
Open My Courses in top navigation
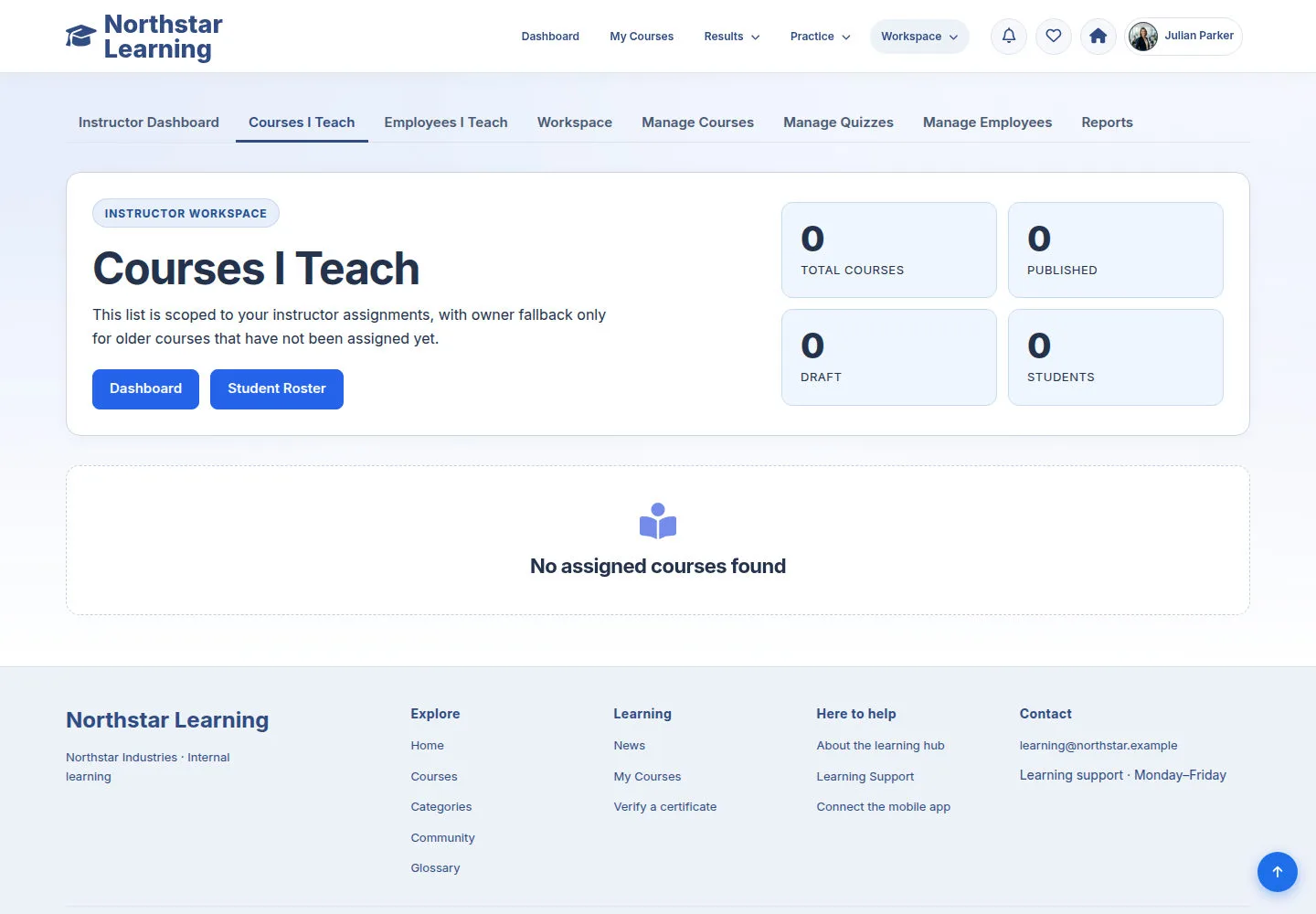[642, 37]
